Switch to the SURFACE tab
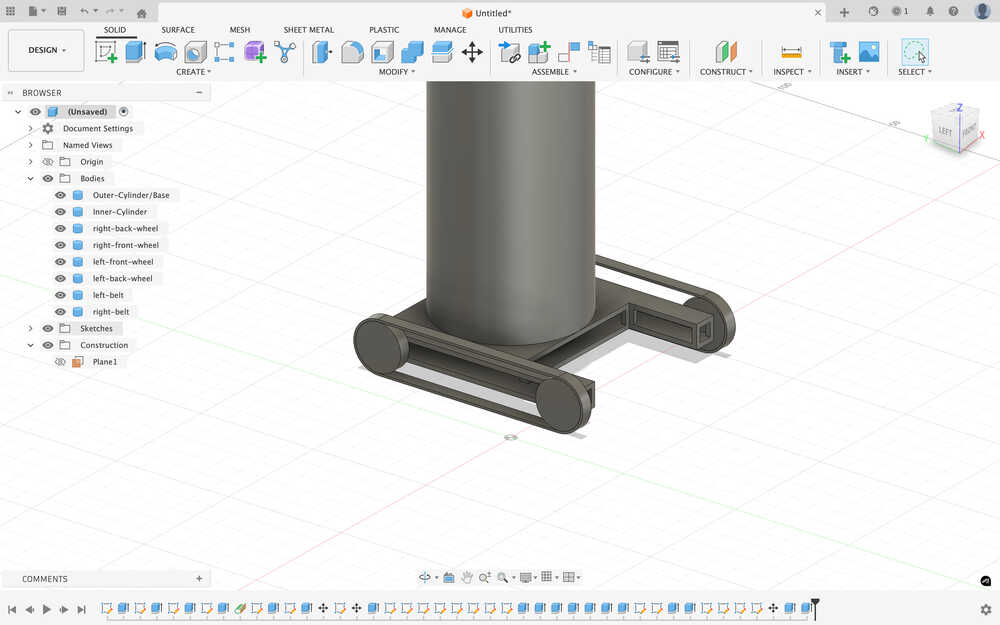1000x625 pixels. pyautogui.click(x=177, y=30)
